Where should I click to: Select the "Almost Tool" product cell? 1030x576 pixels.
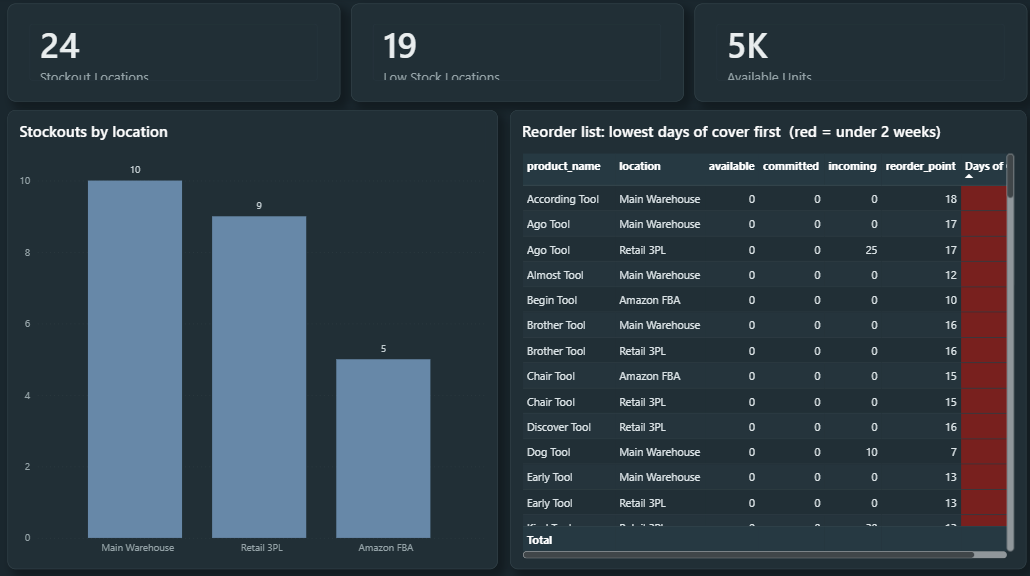[x=555, y=275]
